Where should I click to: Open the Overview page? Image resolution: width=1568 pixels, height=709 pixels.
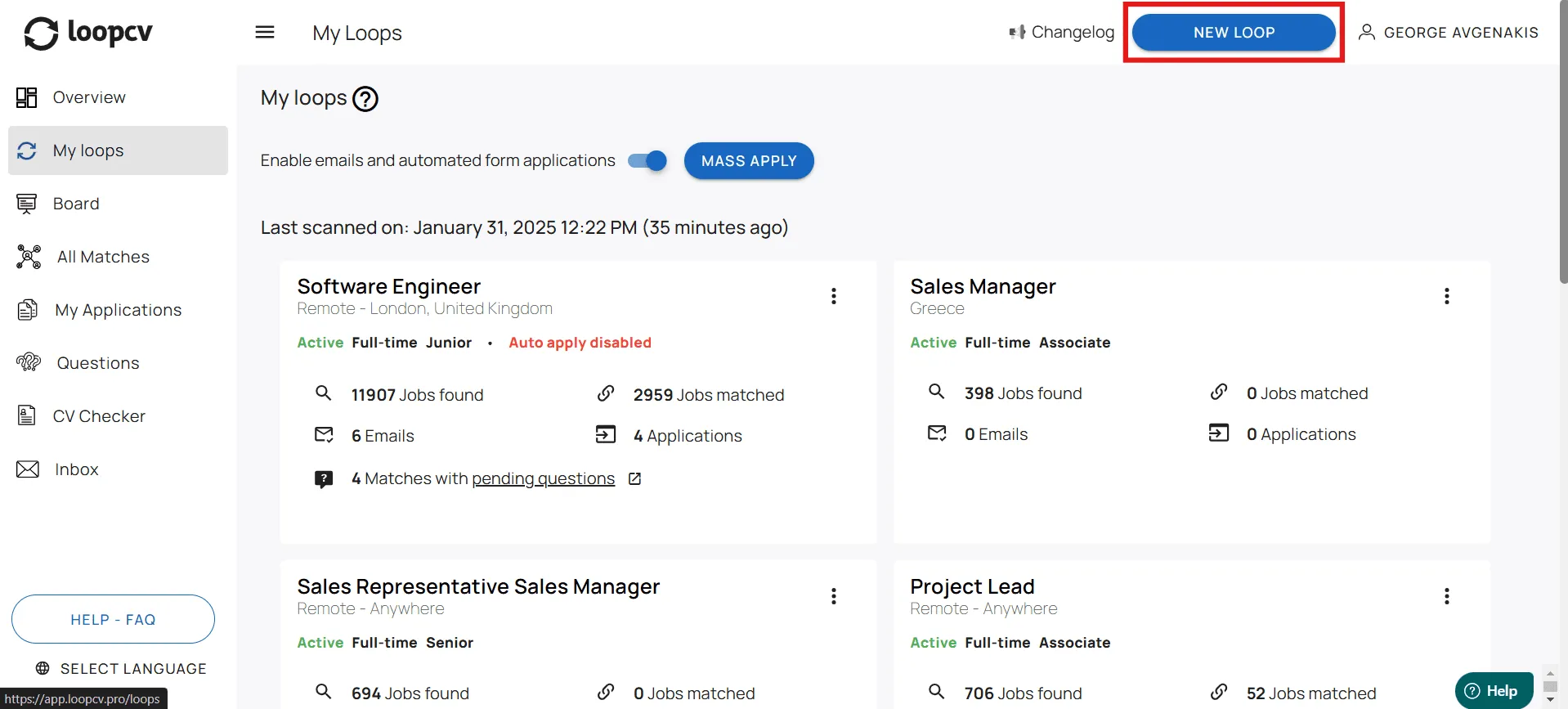click(x=118, y=97)
